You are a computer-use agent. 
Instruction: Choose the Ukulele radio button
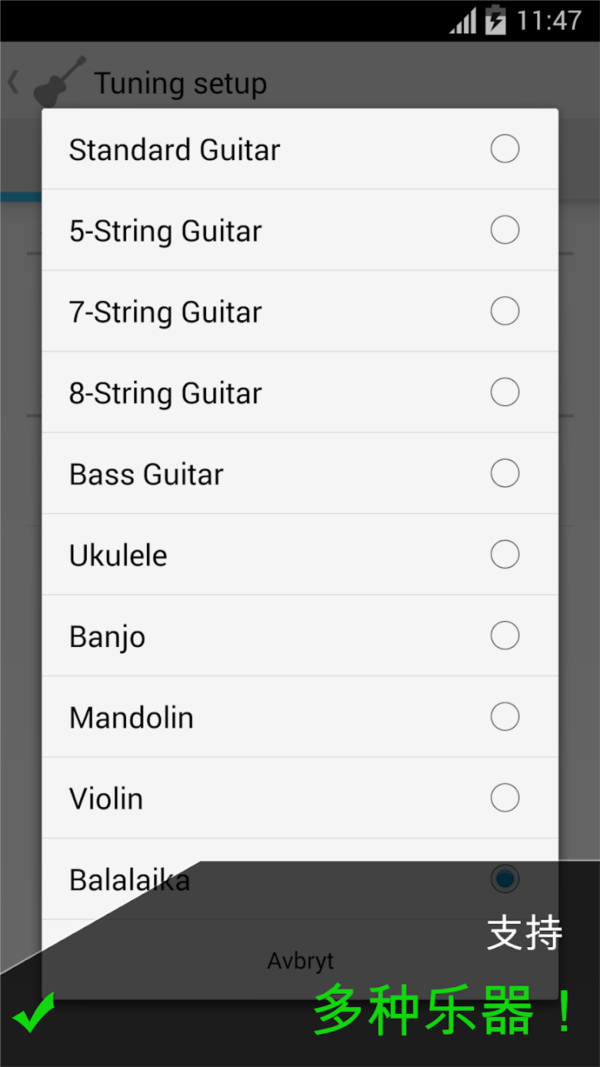pos(505,555)
